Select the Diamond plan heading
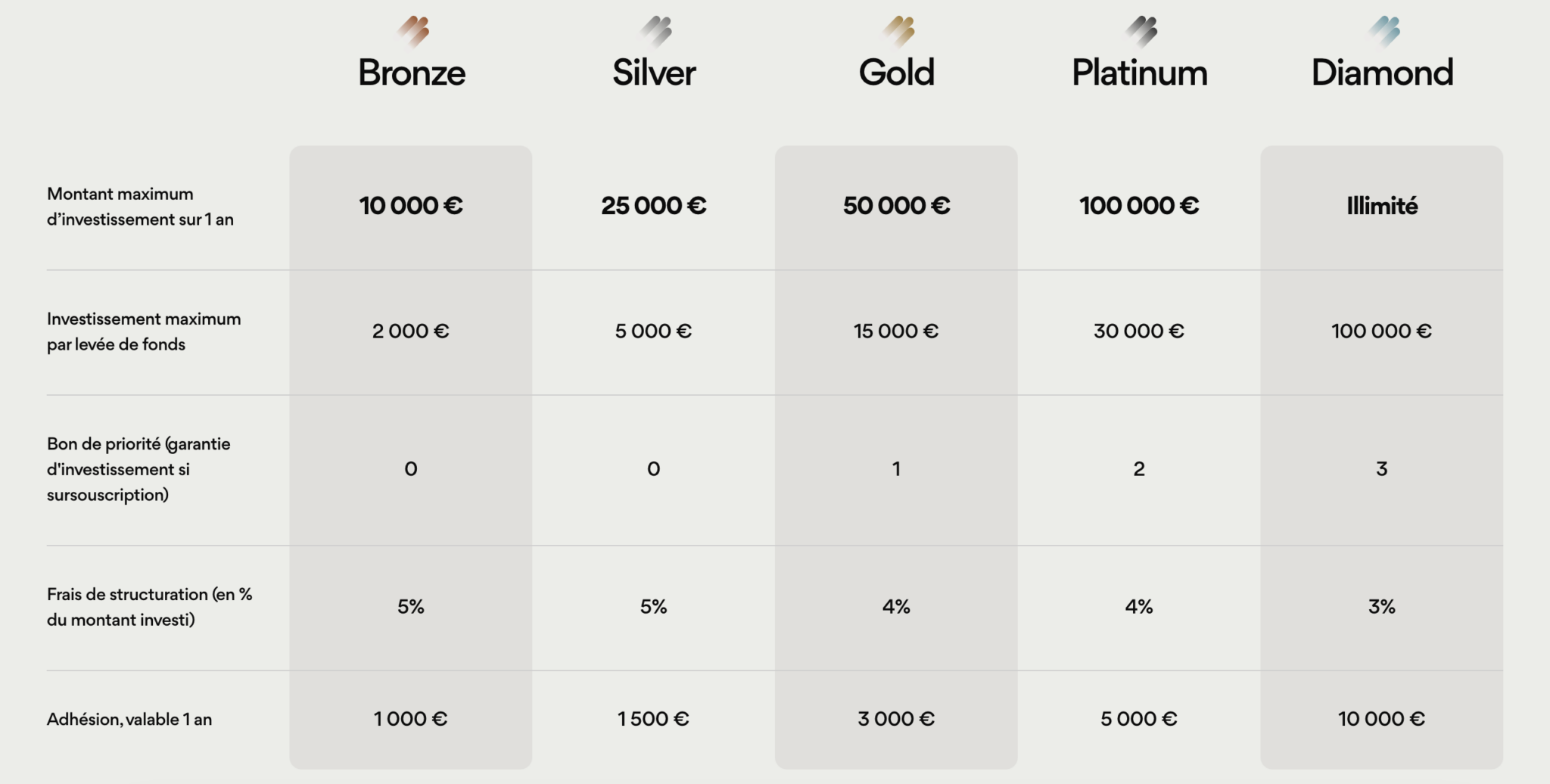 pyautogui.click(x=1382, y=73)
